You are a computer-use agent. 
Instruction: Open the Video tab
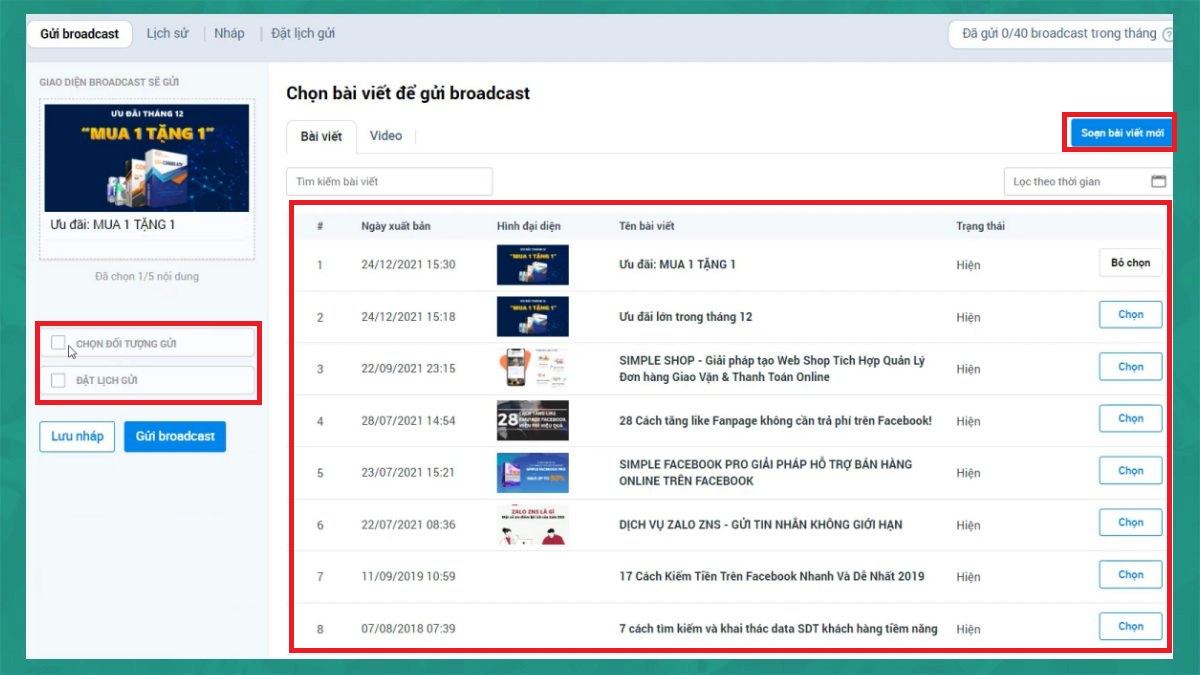pyautogui.click(x=385, y=136)
